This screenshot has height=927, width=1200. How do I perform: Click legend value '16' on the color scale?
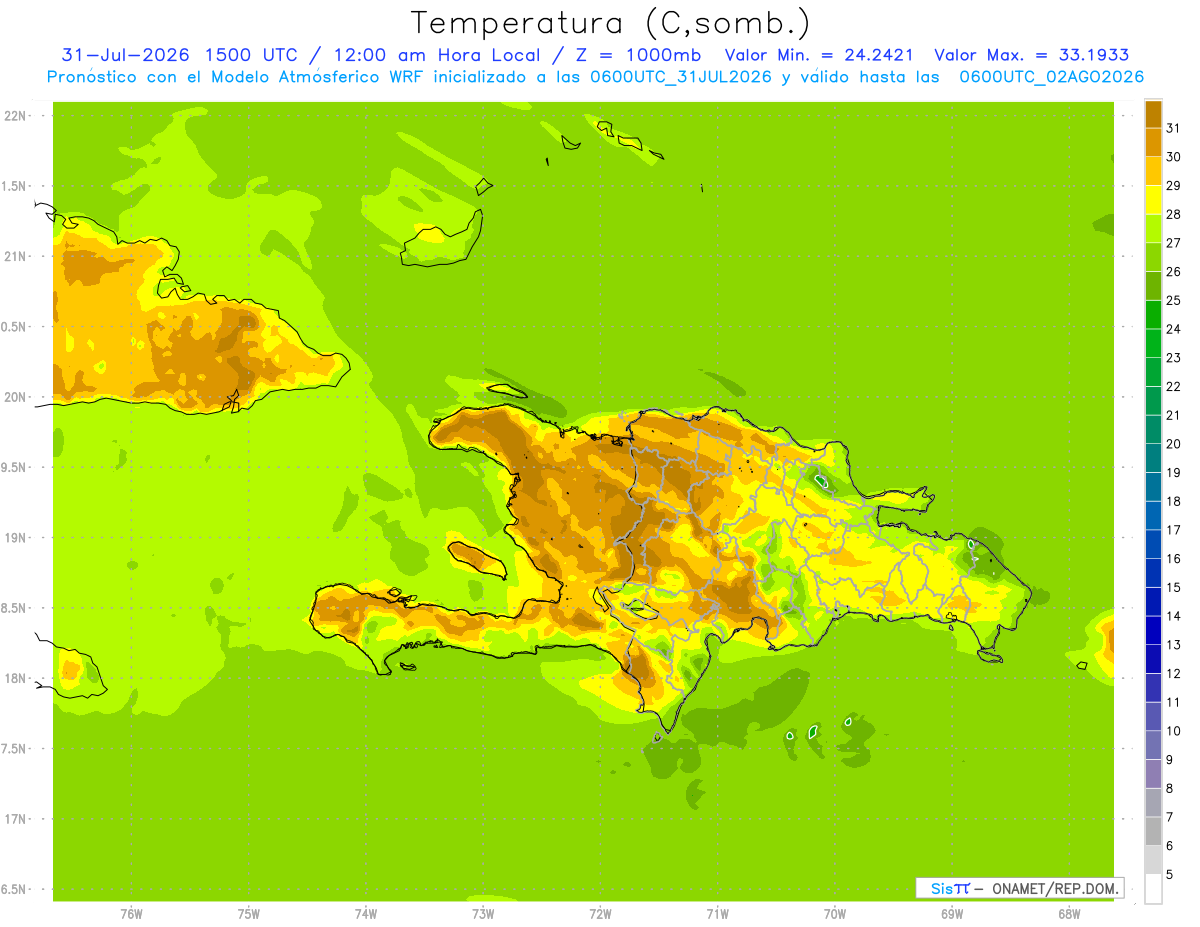pyautogui.click(x=1173, y=559)
